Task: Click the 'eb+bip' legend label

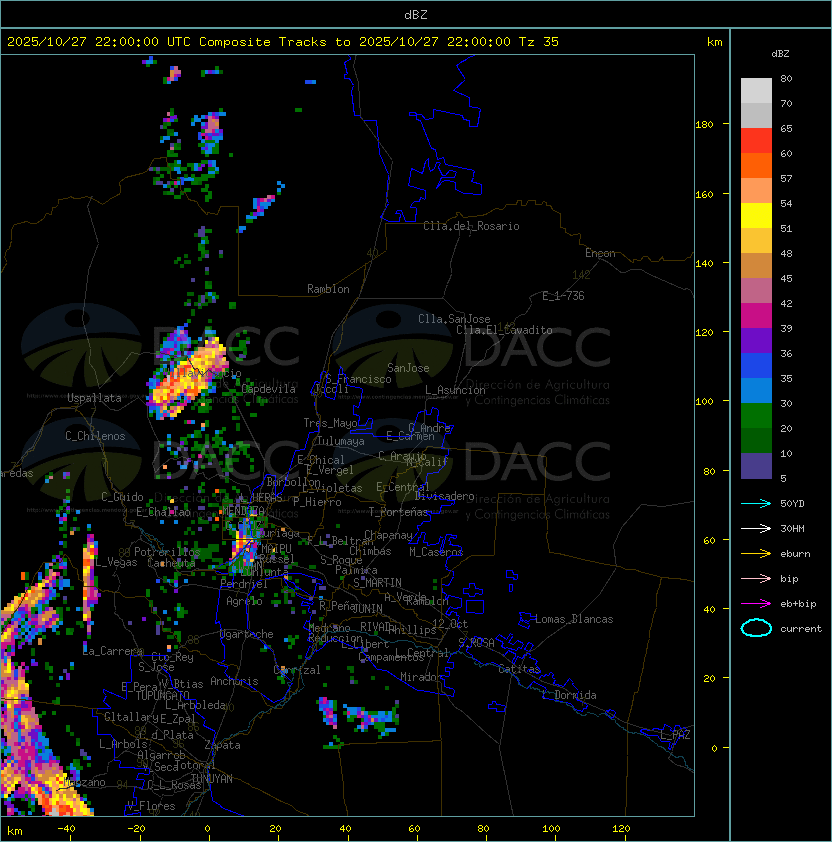Action: click(798, 604)
